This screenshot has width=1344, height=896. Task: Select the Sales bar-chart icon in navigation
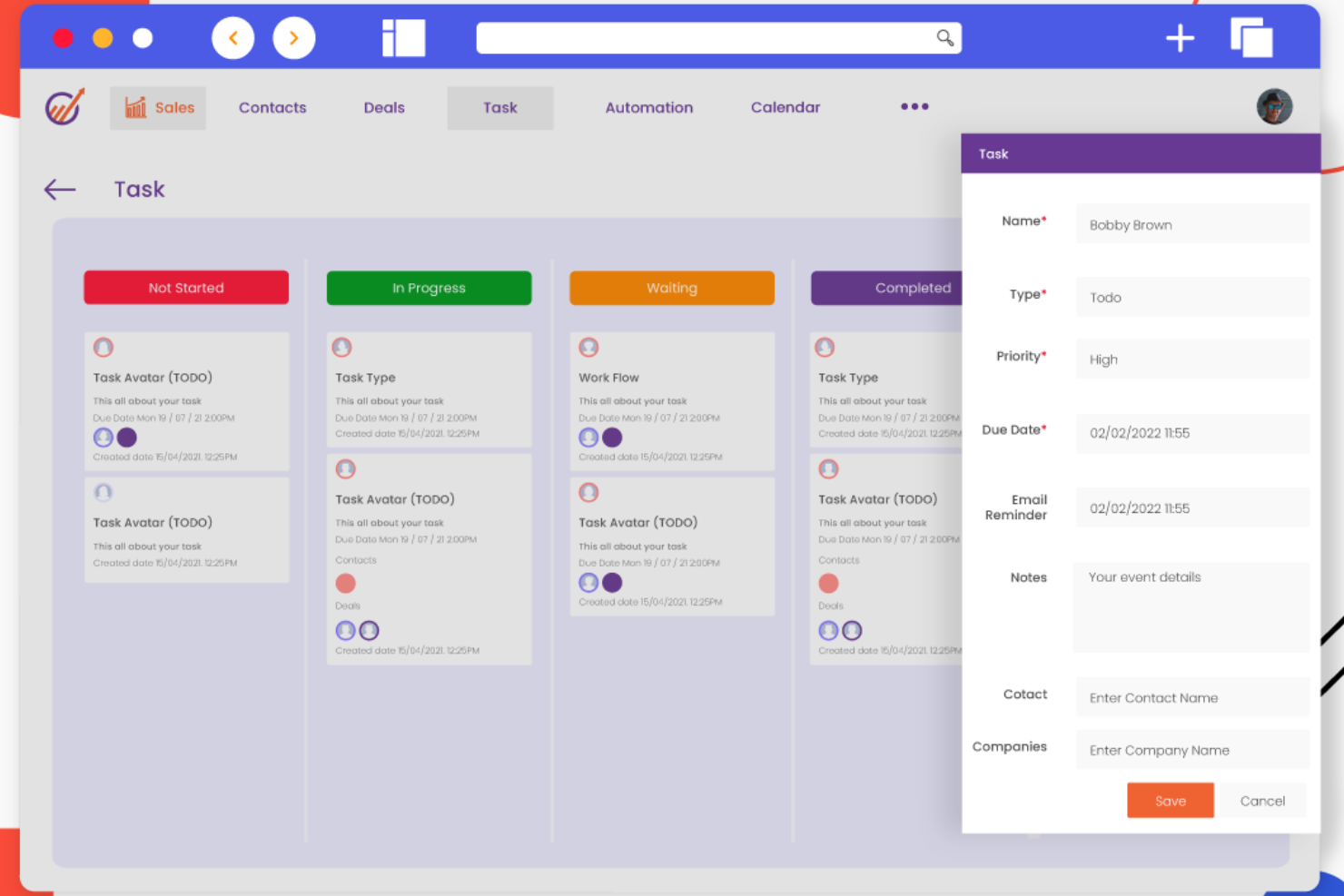(135, 107)
